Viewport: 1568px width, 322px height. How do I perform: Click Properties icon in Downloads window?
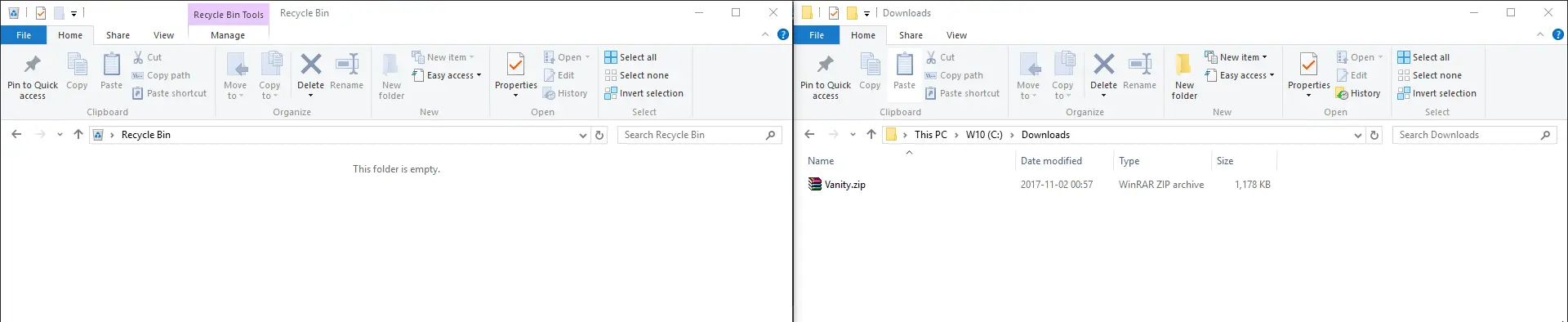point(1309,64)
